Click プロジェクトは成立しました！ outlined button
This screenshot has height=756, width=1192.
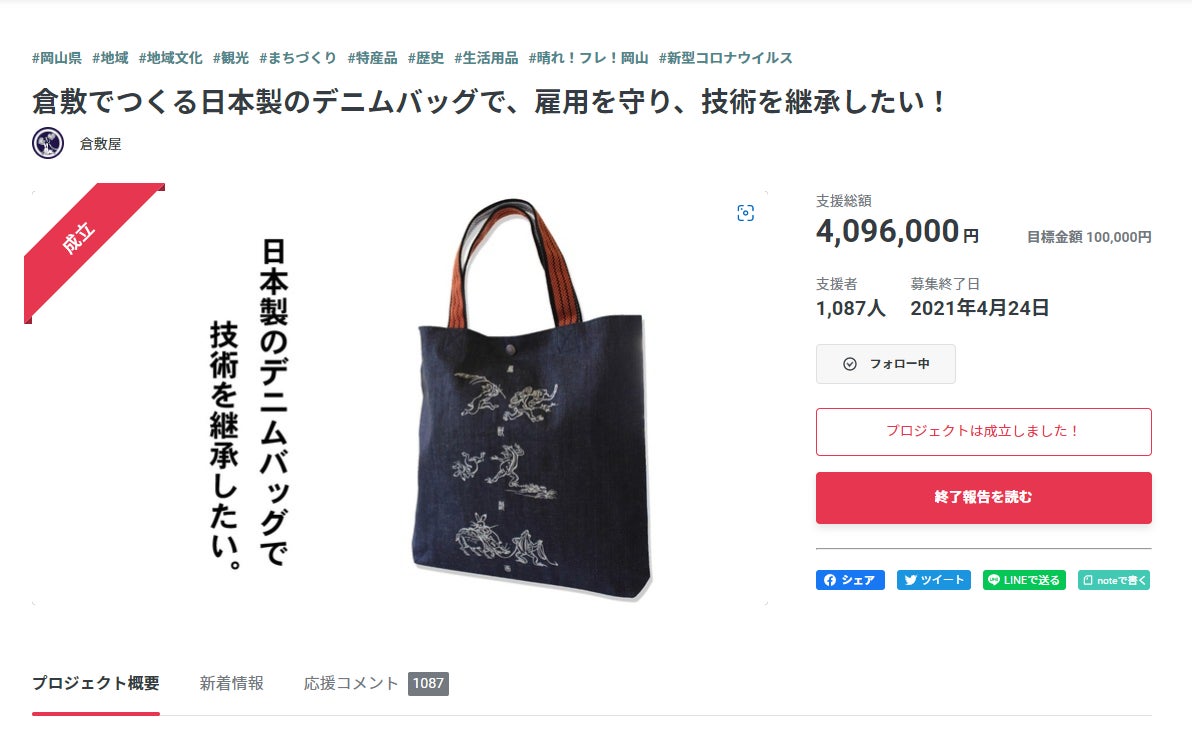pos(984,431)
